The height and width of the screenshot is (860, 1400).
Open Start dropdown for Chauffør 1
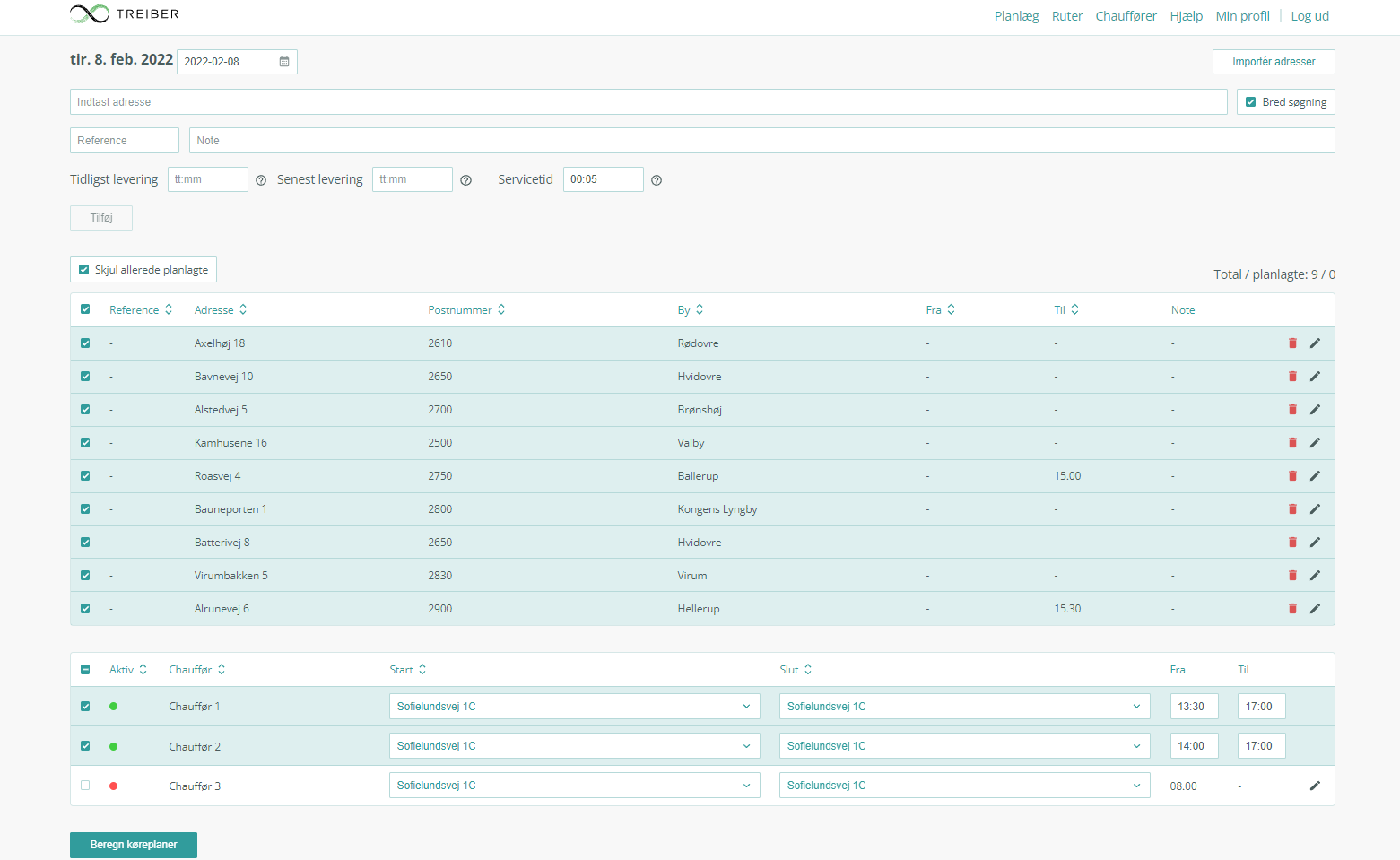click(x=574, y=707)
